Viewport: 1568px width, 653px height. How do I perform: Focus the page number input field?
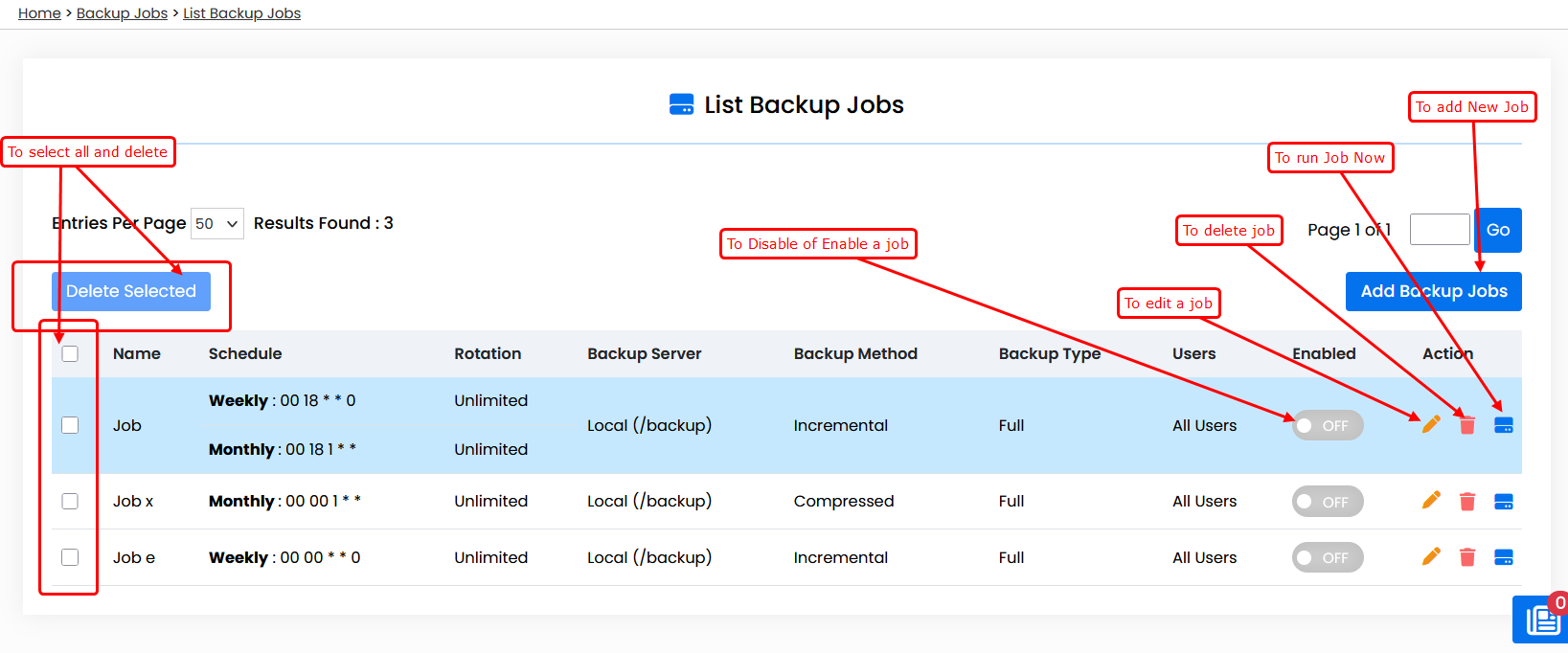coord(1440,230)
